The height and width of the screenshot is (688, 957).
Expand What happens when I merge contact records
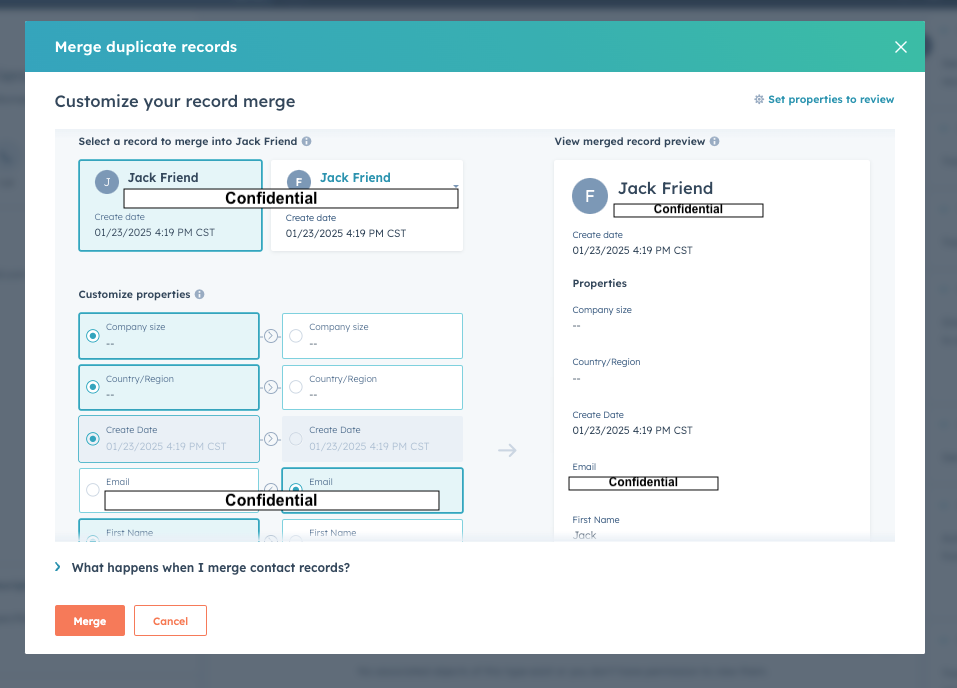tap(202, 568)
